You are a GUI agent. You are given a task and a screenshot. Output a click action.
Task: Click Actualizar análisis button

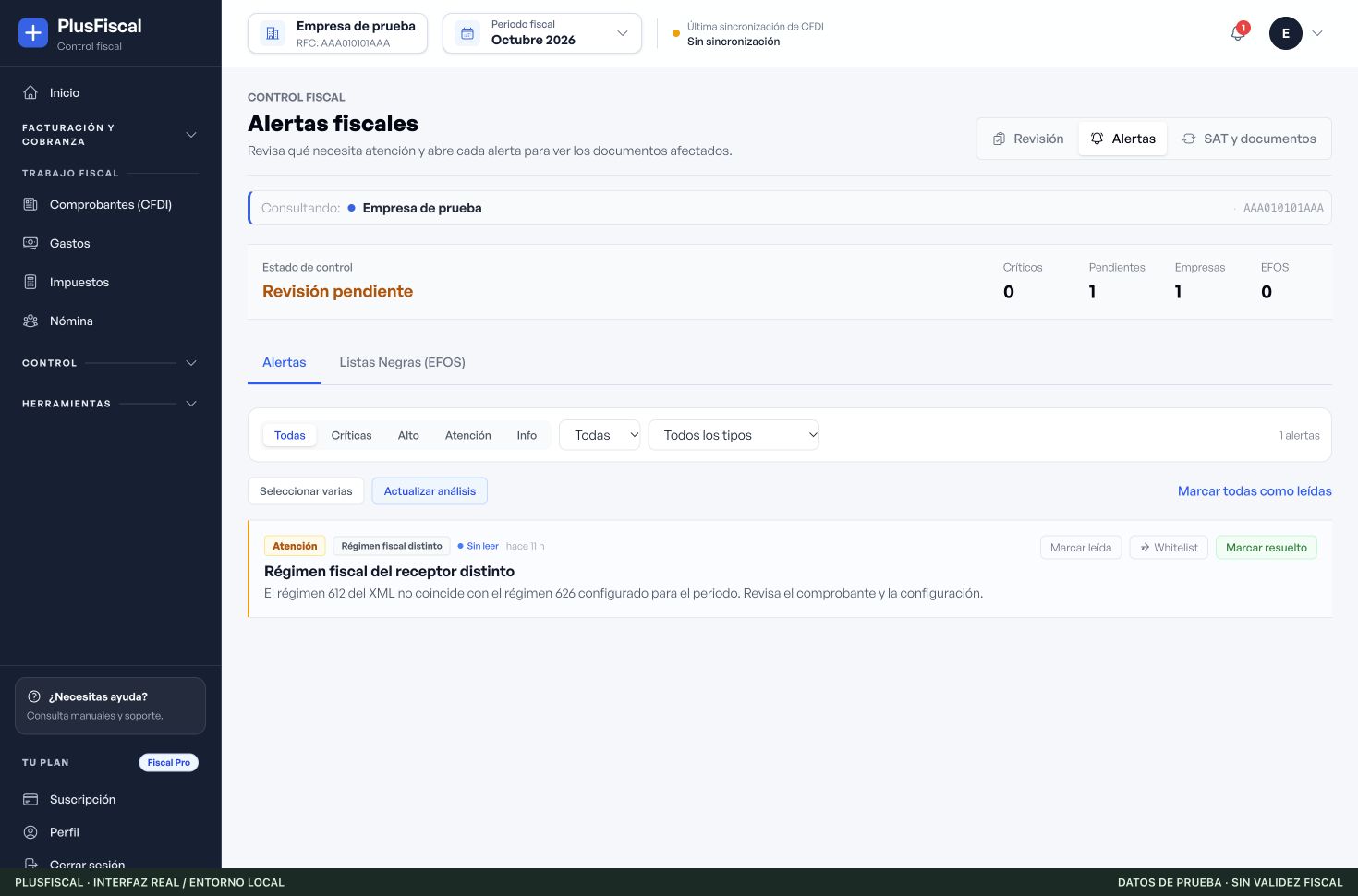click(x=430, y=491)
